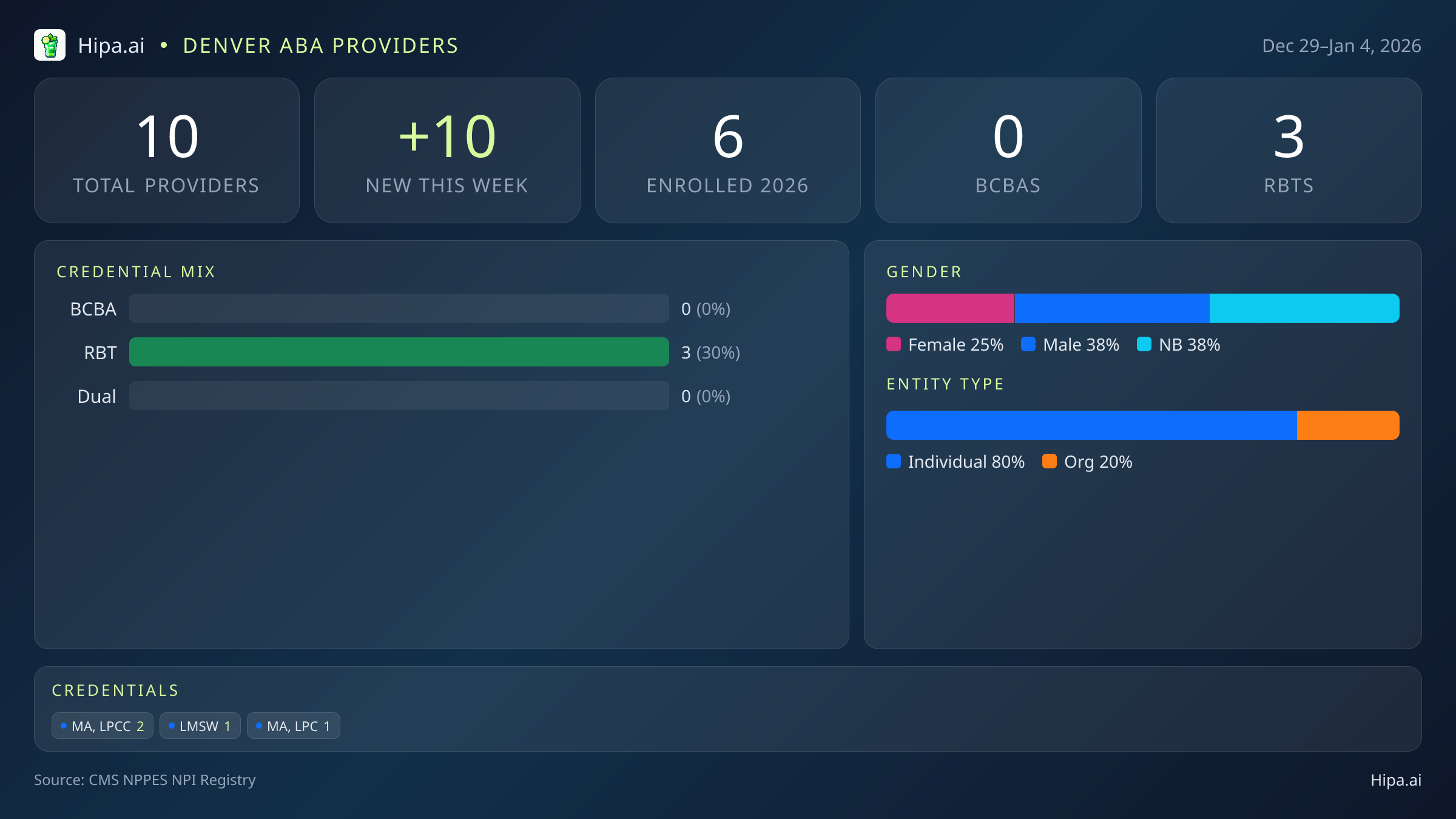This screenshot has width=1456, height=819.
Task: Open the Total Providers stat card
Action: [x=167, y=150]
